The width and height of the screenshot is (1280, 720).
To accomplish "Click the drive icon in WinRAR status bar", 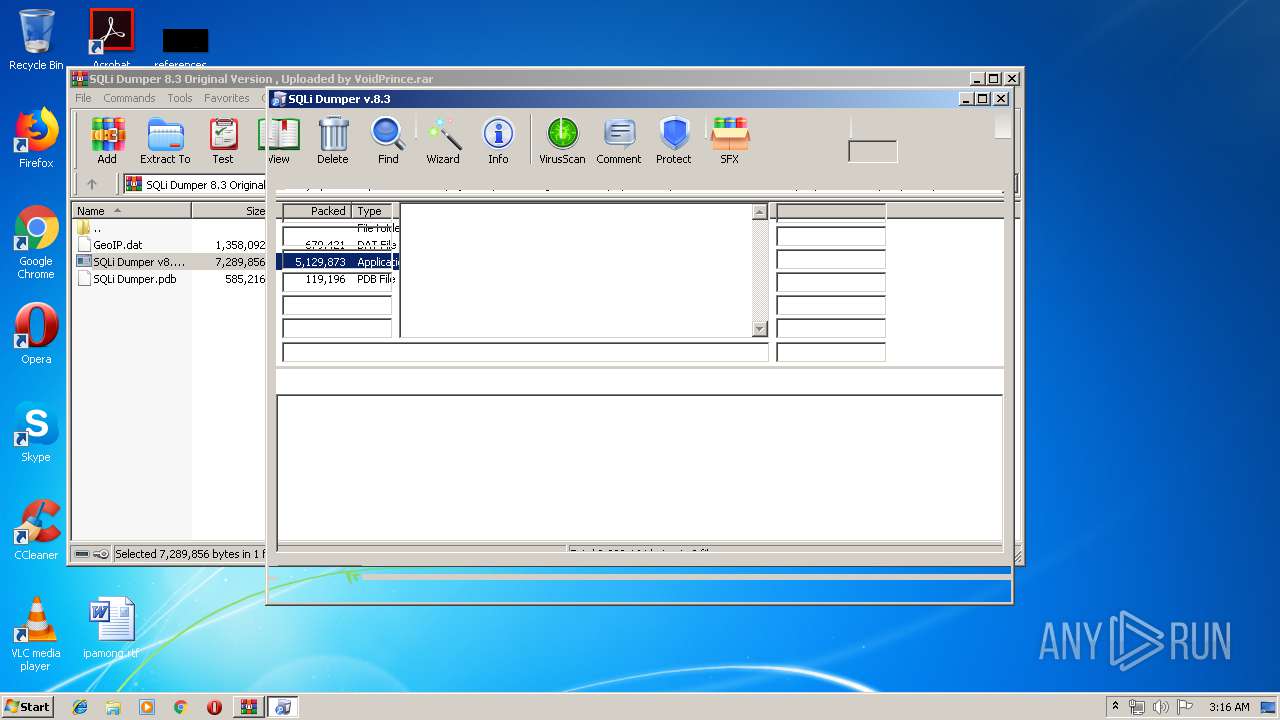I will tap(82, 554).
